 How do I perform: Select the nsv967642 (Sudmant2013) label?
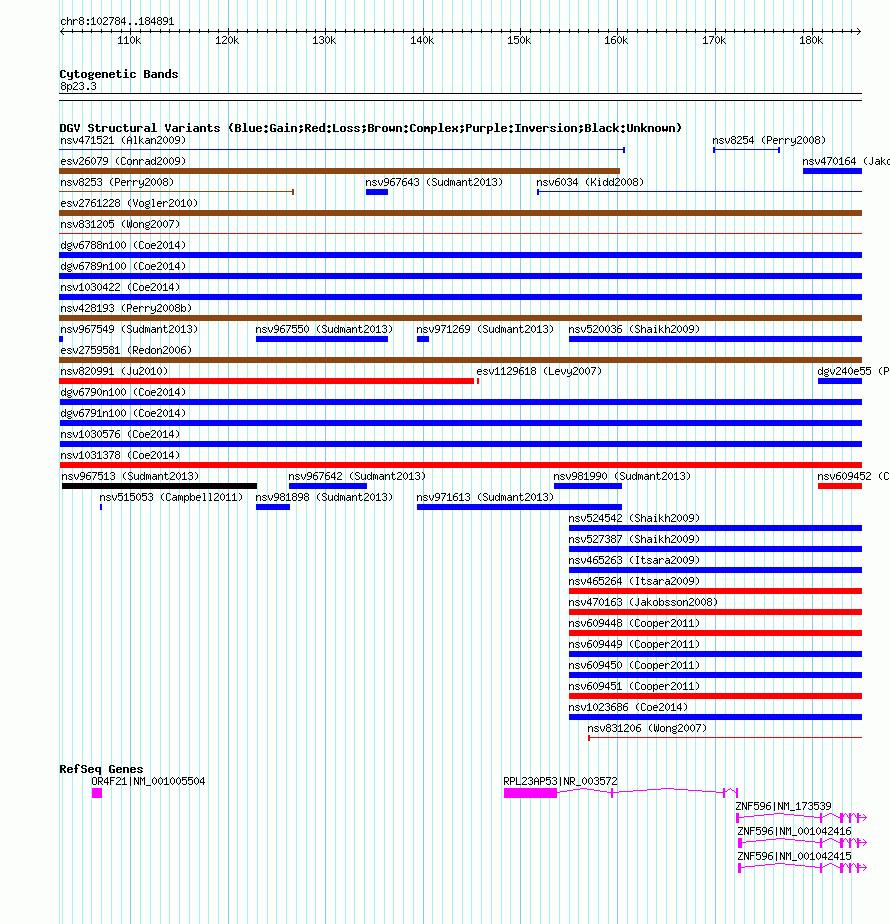tap(357, 476)
